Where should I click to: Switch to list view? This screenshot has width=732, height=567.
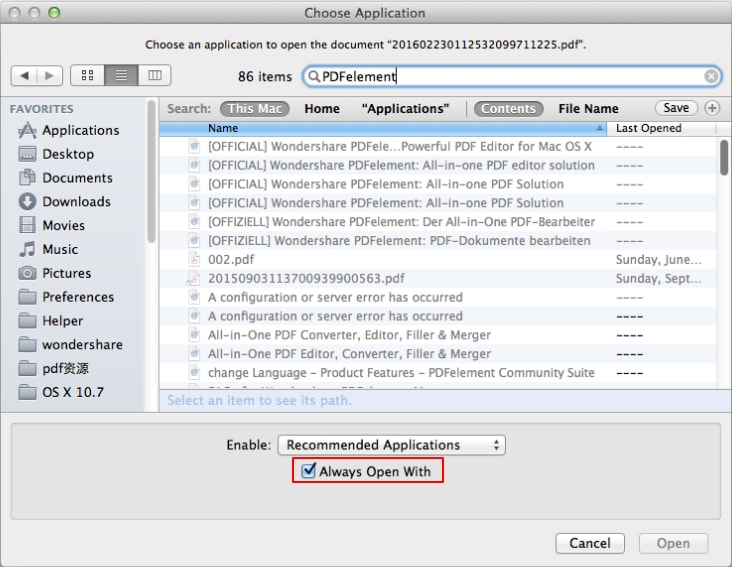(121, 75)
